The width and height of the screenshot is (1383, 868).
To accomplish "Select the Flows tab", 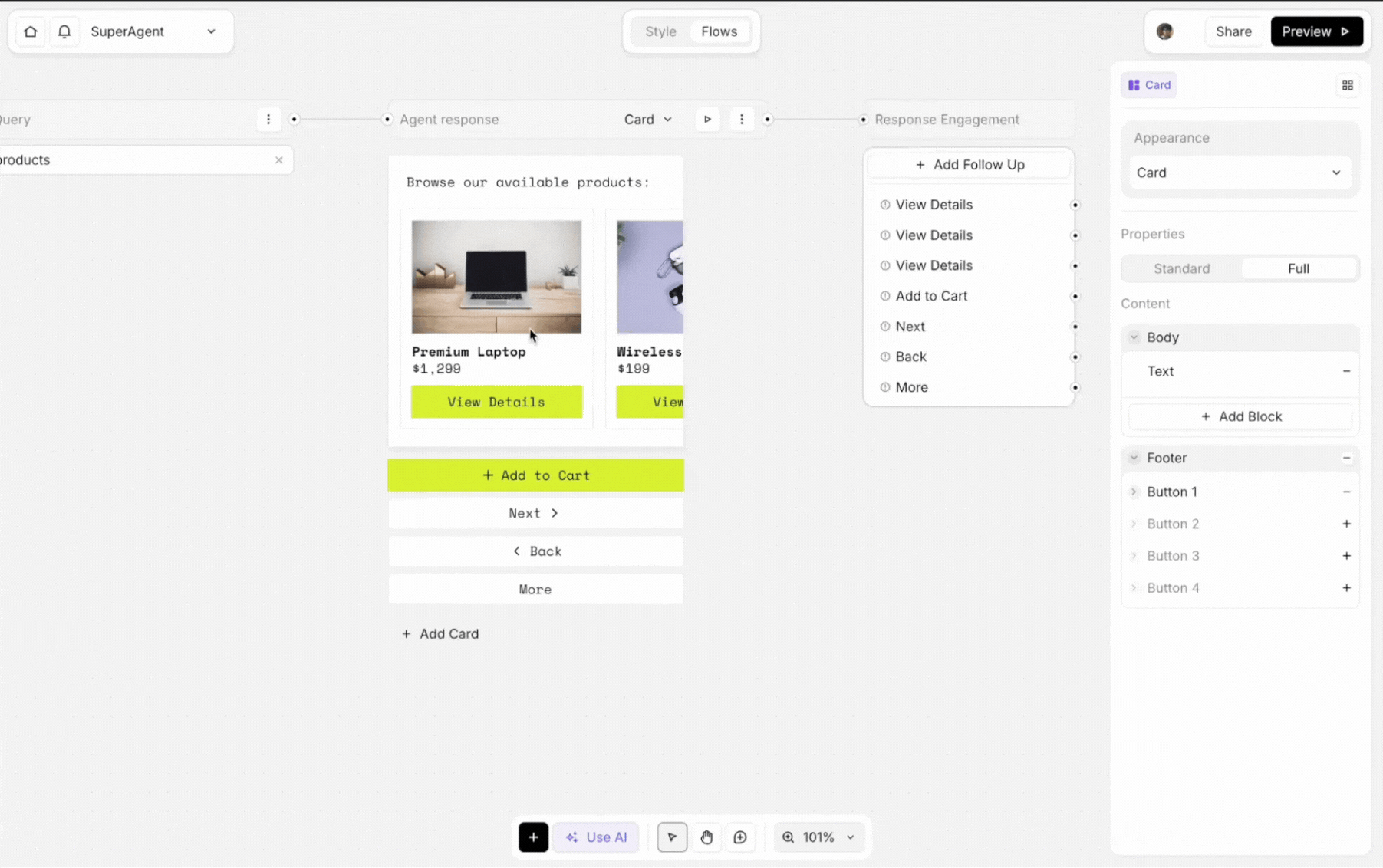I will [x=719, y=31].
